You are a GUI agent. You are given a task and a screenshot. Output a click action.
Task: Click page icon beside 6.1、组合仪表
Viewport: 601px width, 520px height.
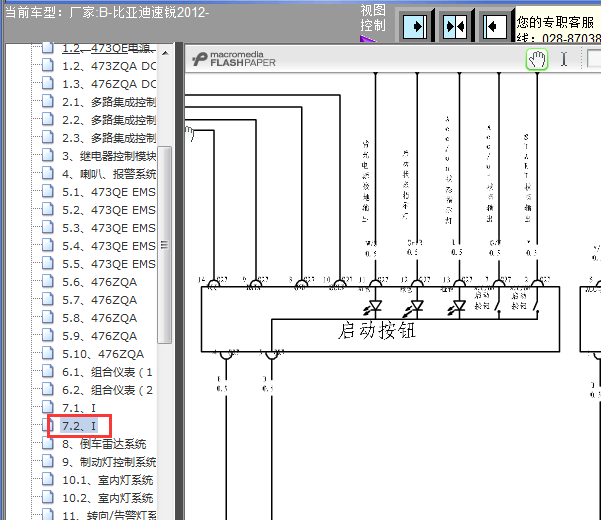(48, 371)
